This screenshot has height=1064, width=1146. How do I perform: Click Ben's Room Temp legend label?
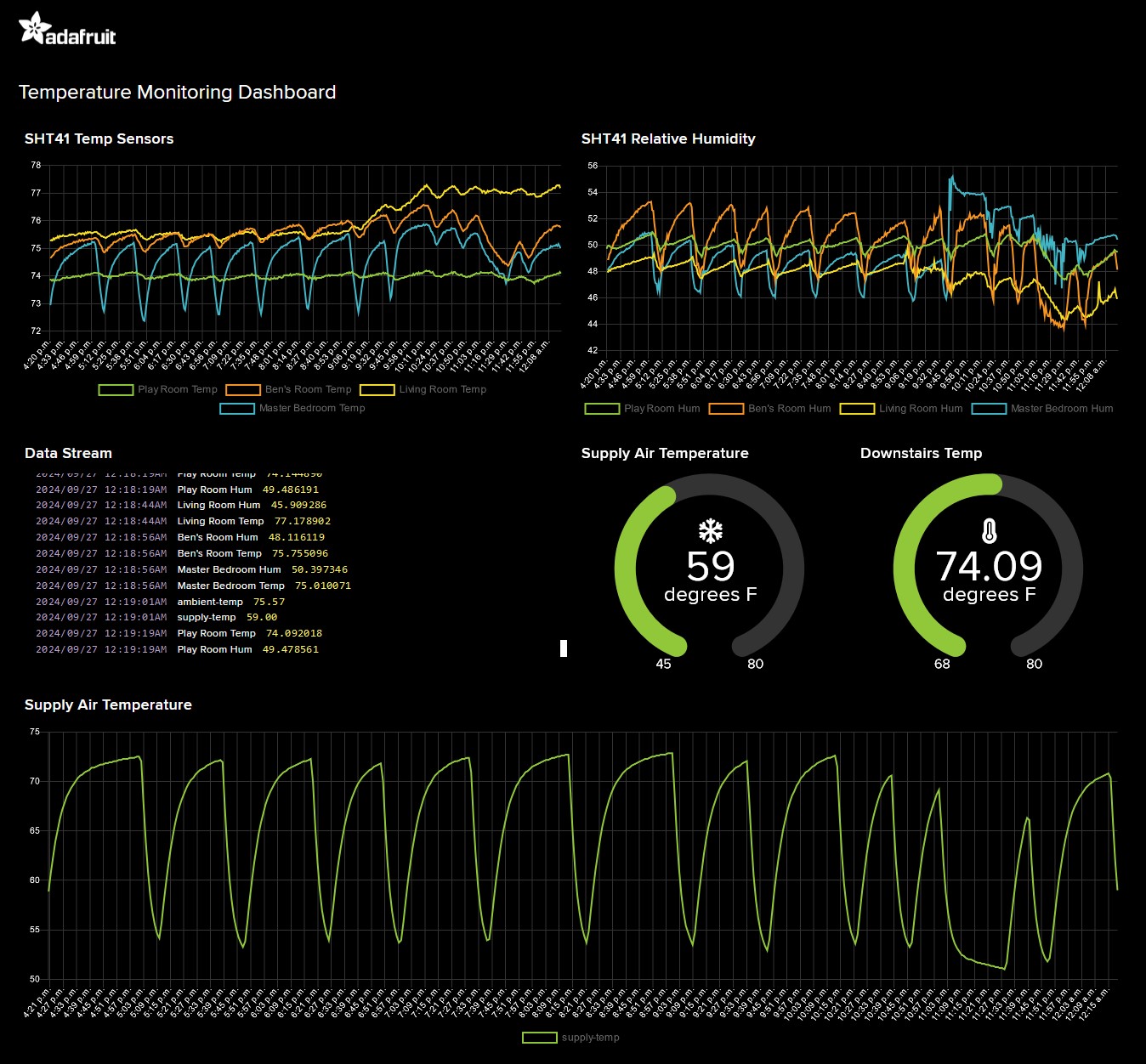(309, 390)
